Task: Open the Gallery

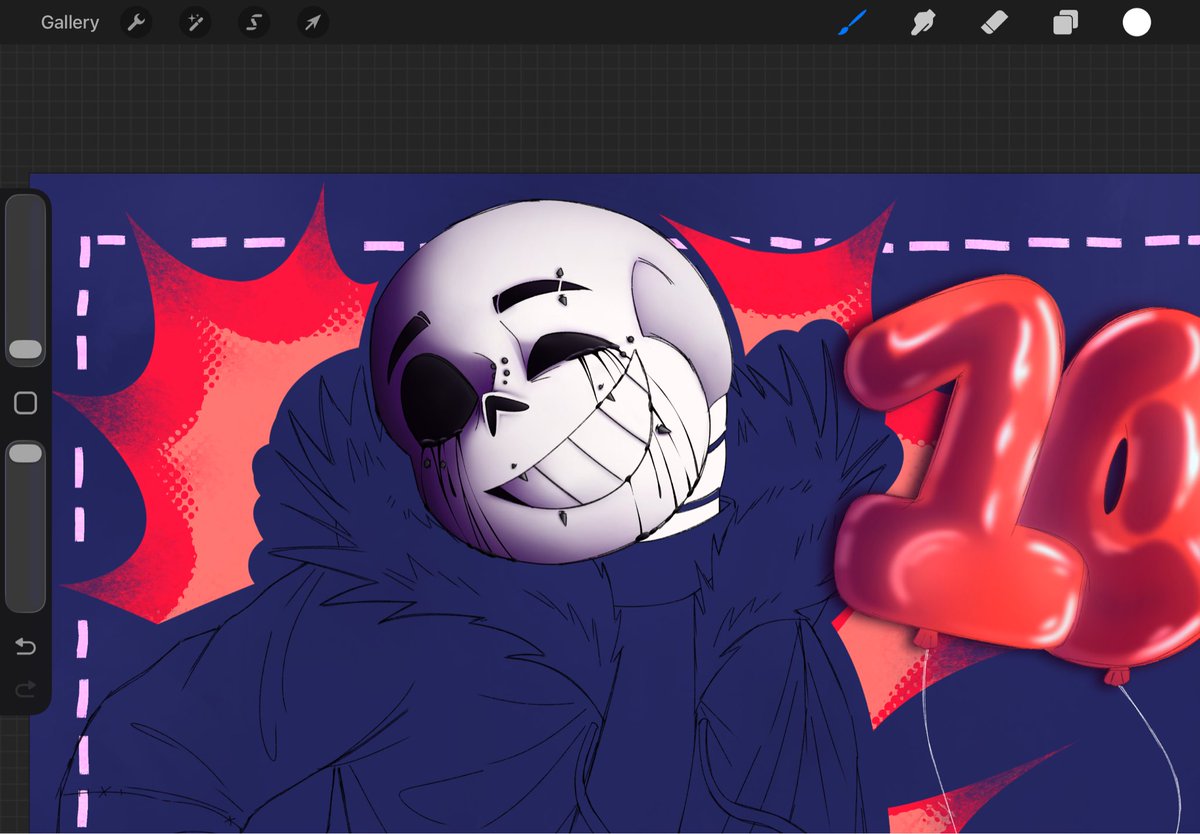Action: point(70,22)
